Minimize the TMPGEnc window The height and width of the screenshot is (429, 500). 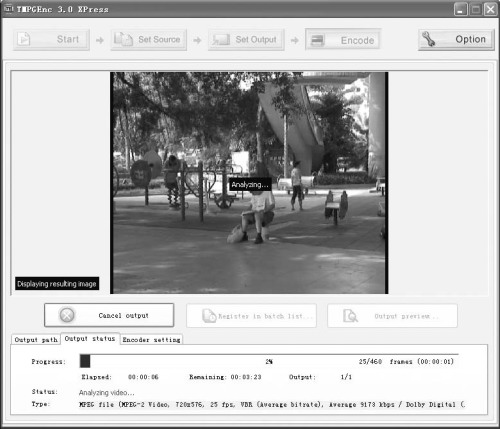[461, 9]
